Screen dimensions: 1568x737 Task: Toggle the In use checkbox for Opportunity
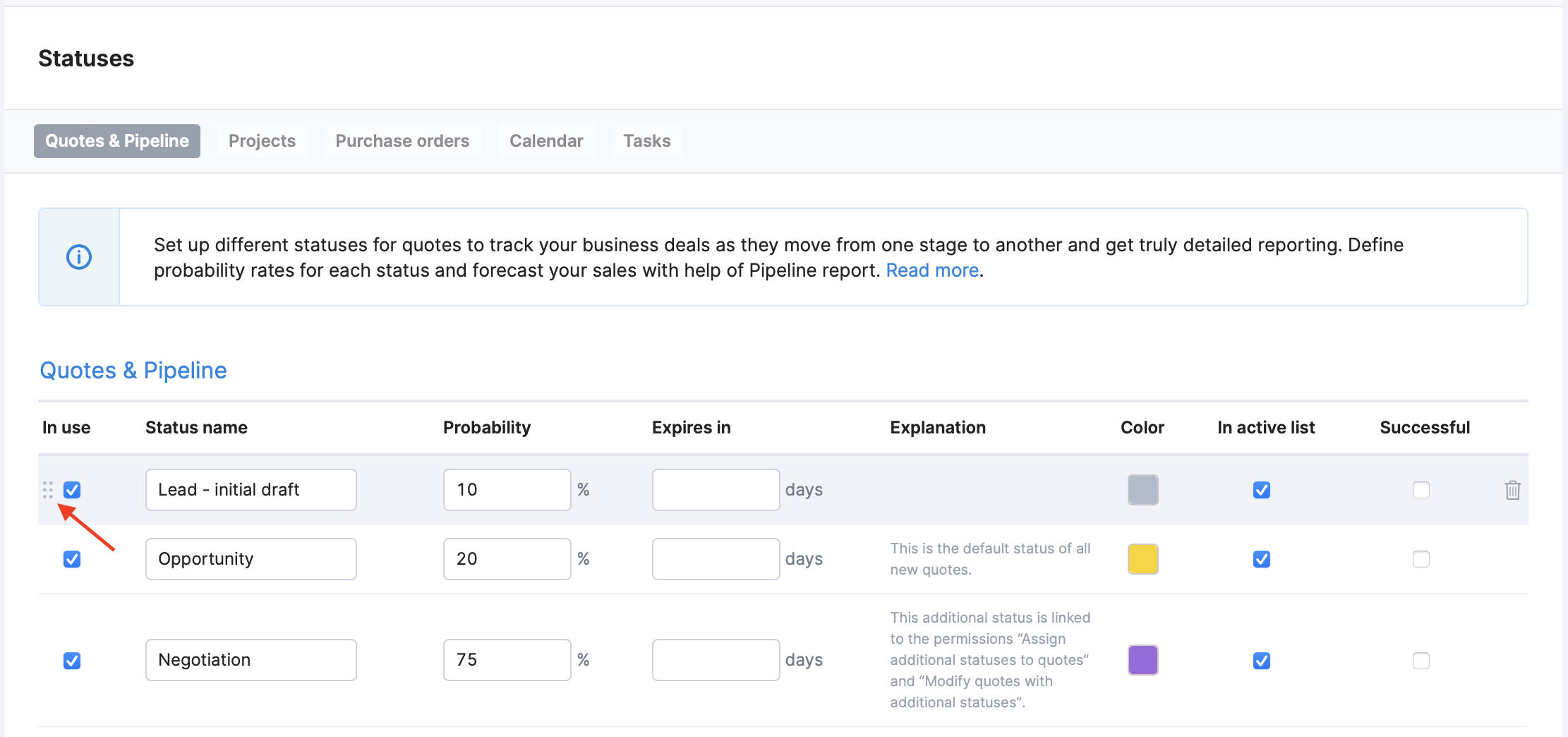tap(72, 559)
